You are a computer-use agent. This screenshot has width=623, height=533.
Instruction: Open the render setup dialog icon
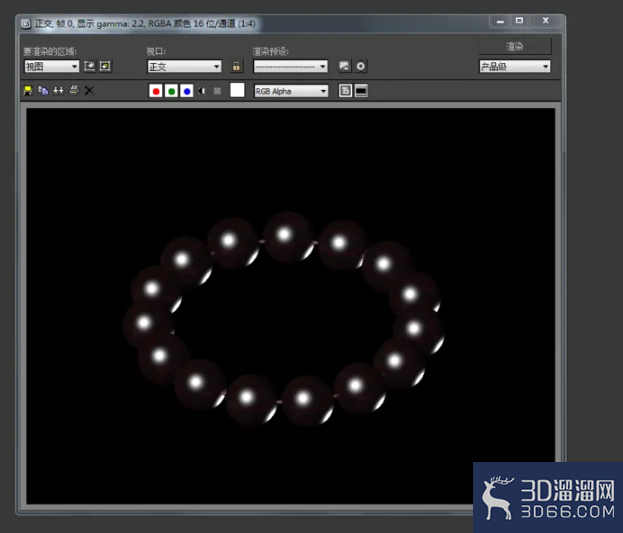[x=344, y=66]
